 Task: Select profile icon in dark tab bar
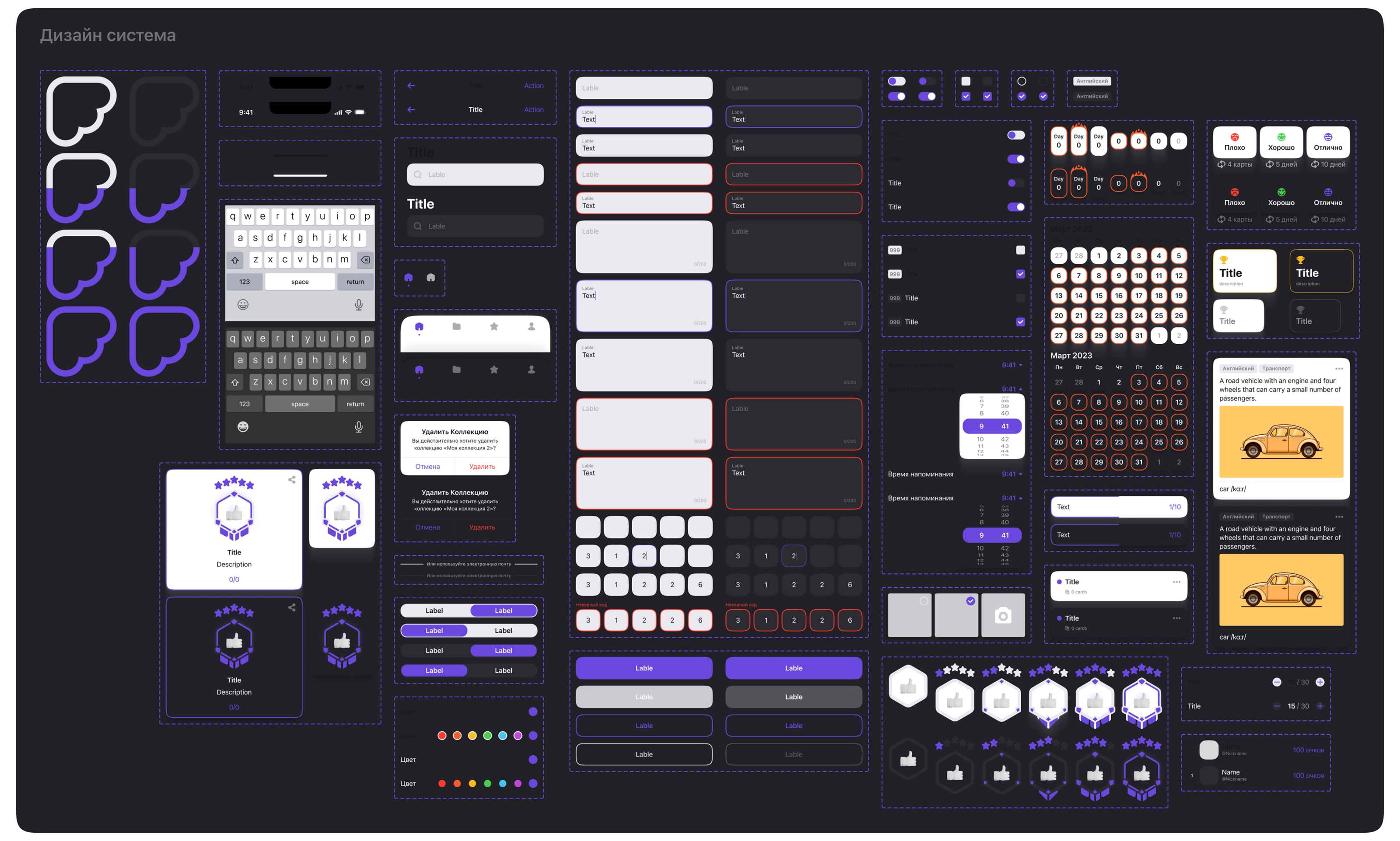531,370
